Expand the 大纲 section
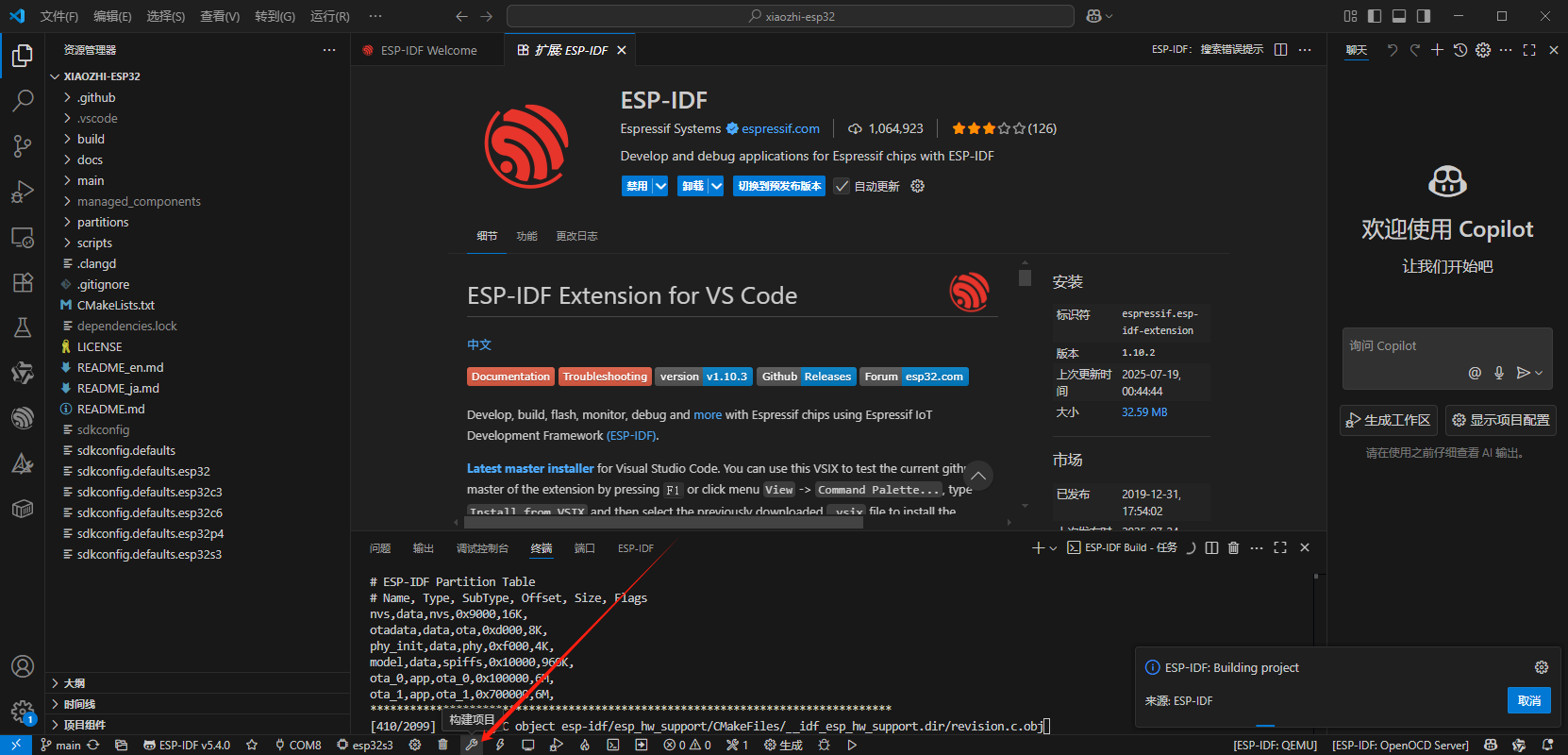The height and width of the screenshot is (755, 1568). (197, 682)
